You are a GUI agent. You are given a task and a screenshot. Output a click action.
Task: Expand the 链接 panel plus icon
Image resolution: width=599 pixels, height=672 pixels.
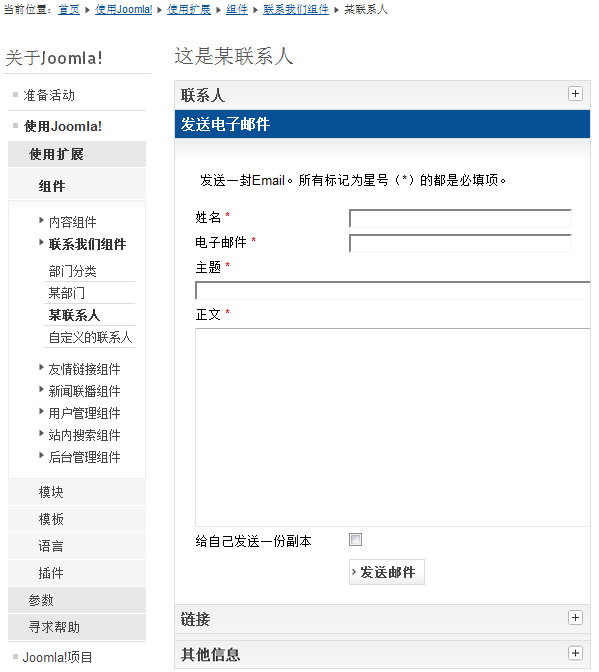pyautogui.click(x=575, y=618)
